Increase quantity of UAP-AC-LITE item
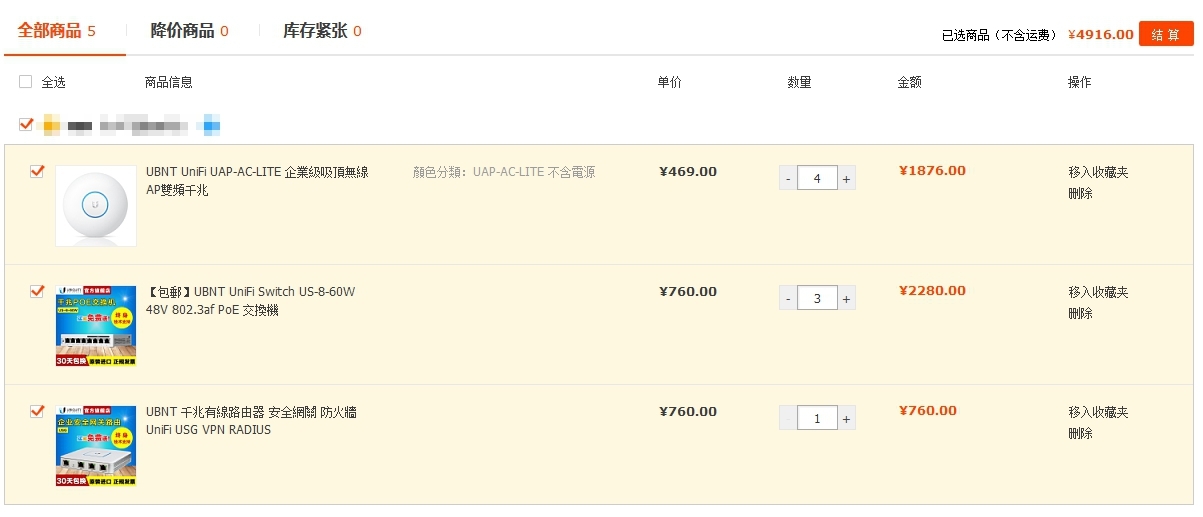Screen dimensions: 1203x517 pyautogui.click(x=846, y=178)
